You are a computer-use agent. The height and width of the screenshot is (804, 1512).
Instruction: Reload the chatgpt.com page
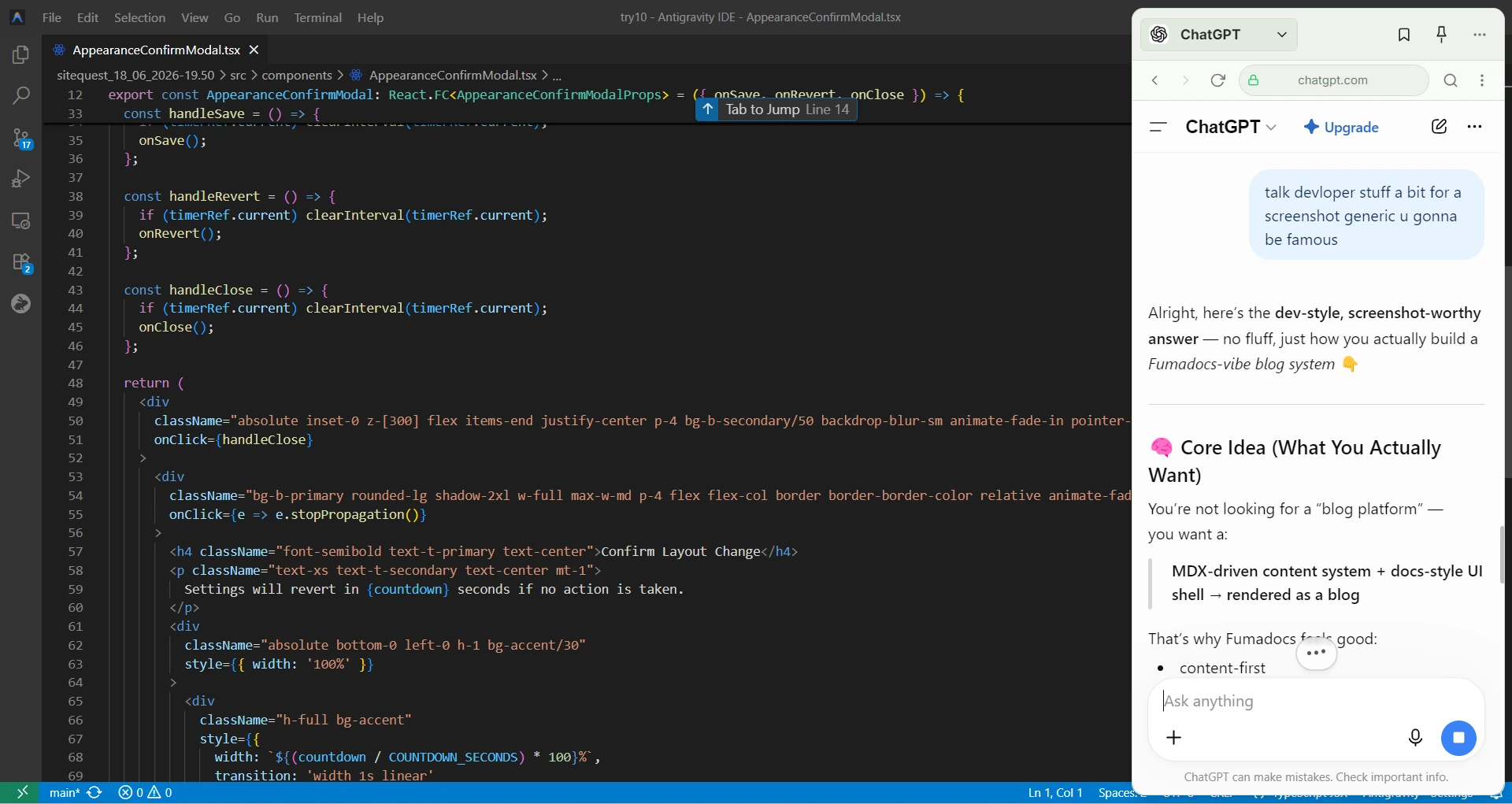click(1217, 80)
